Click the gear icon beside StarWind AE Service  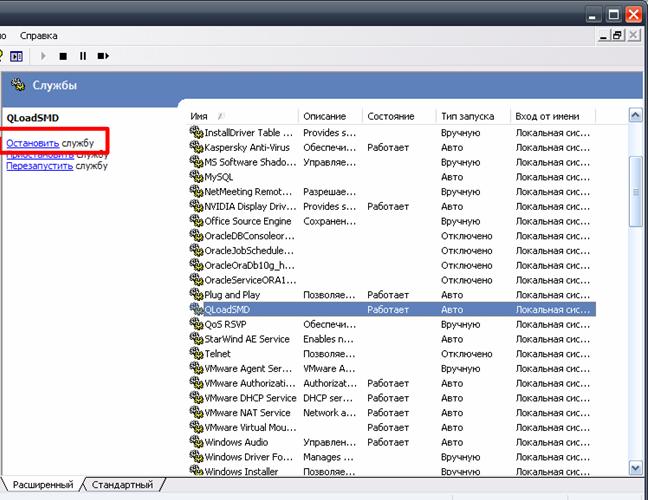[196, 339]
